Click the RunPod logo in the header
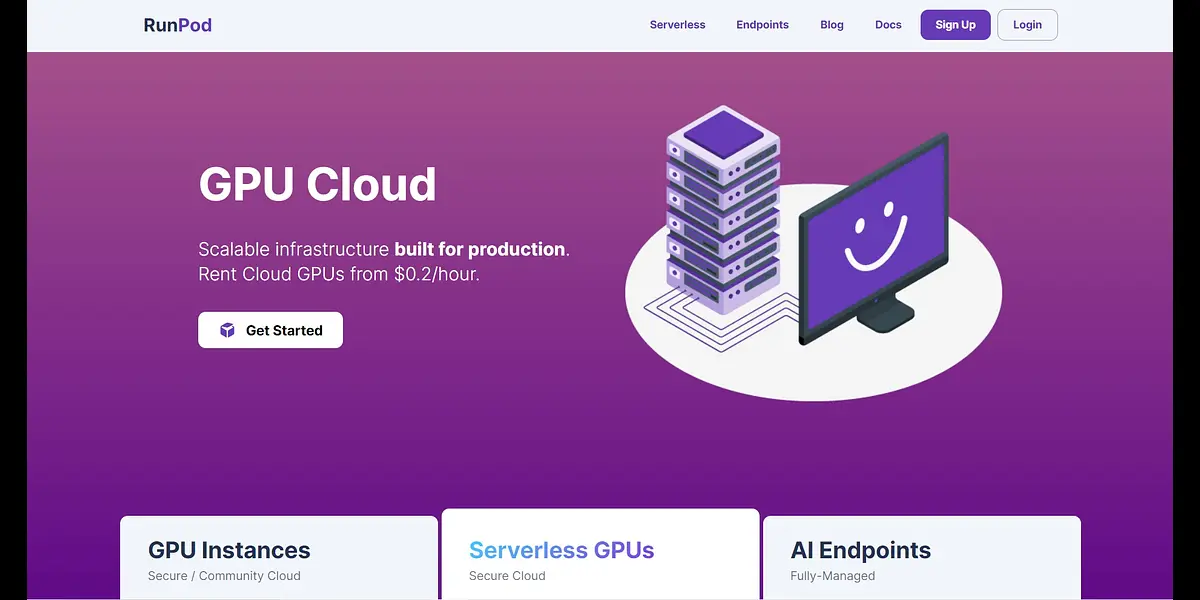This screenshot has width=1200, height=600. pos(178,25)
